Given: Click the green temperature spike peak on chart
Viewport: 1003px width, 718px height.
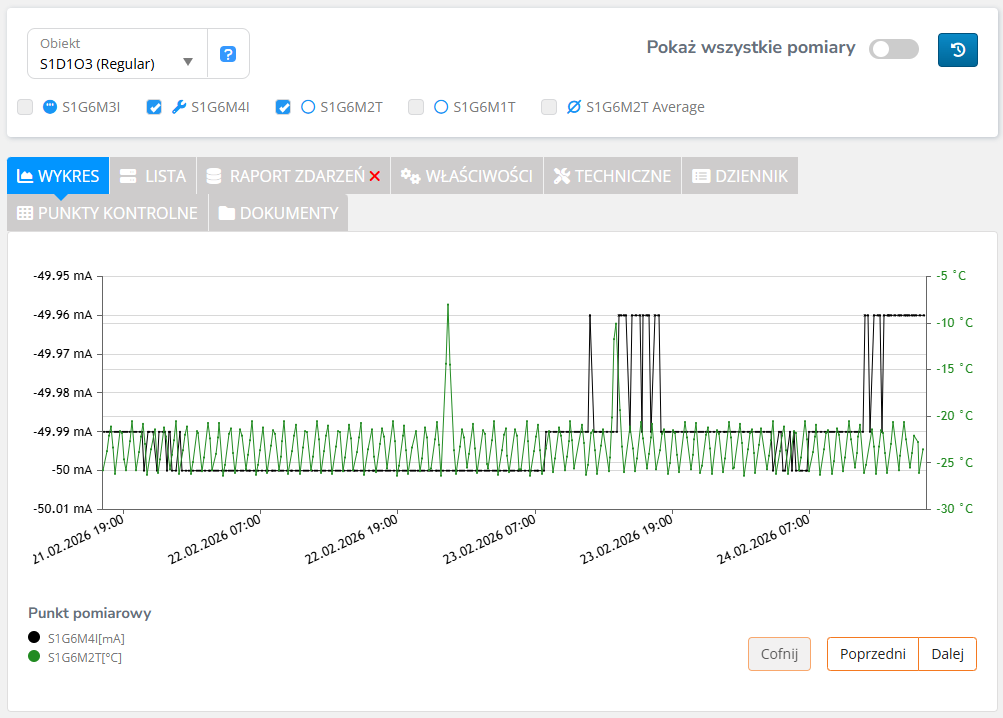Looking at the screenshot, I should 448,304.
